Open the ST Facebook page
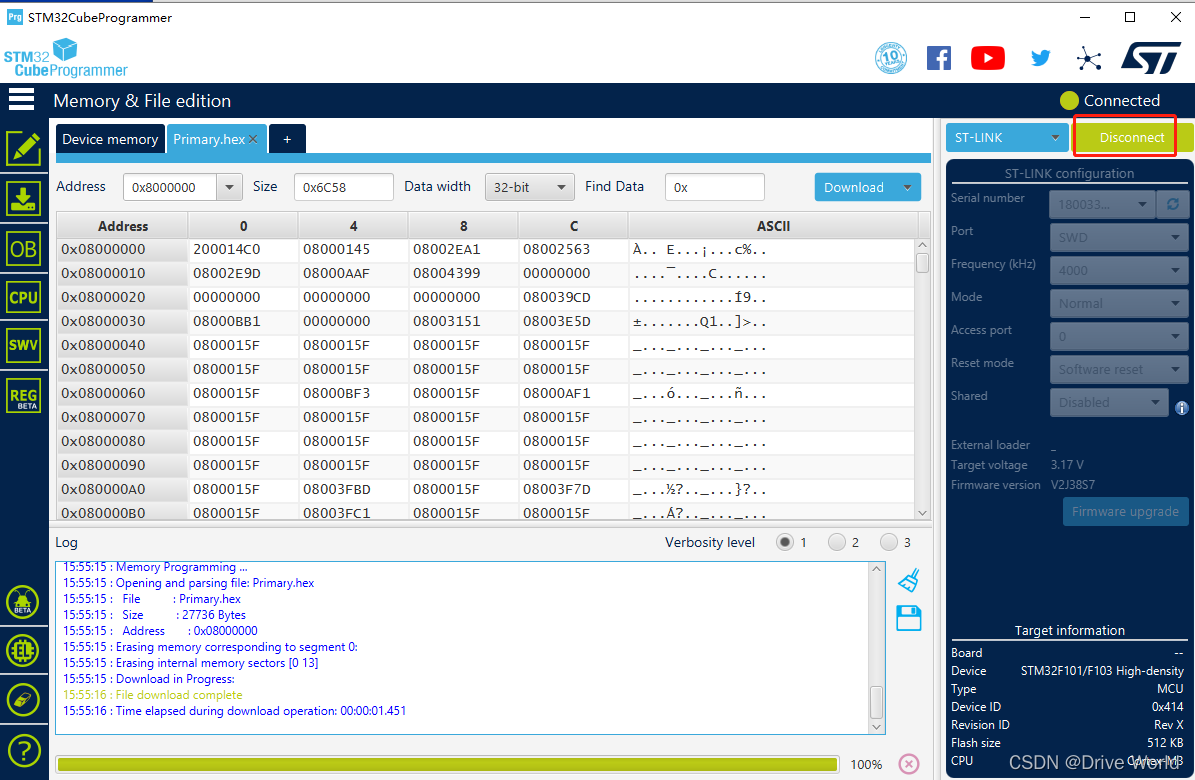Viewport: 1195px width, 780px height. (x=939, y=58)
